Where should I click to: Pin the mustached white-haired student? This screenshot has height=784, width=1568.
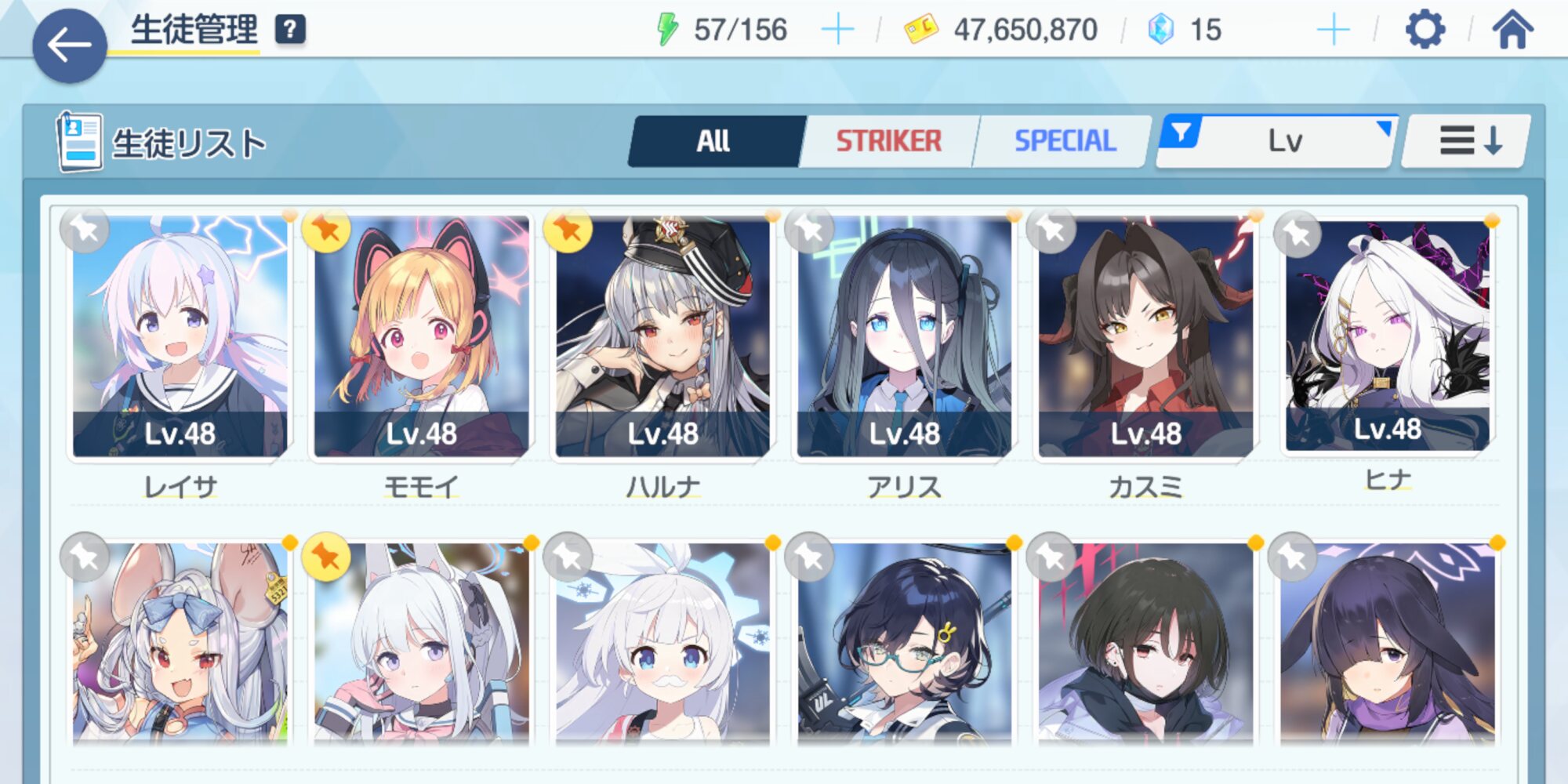click(568, 556)
